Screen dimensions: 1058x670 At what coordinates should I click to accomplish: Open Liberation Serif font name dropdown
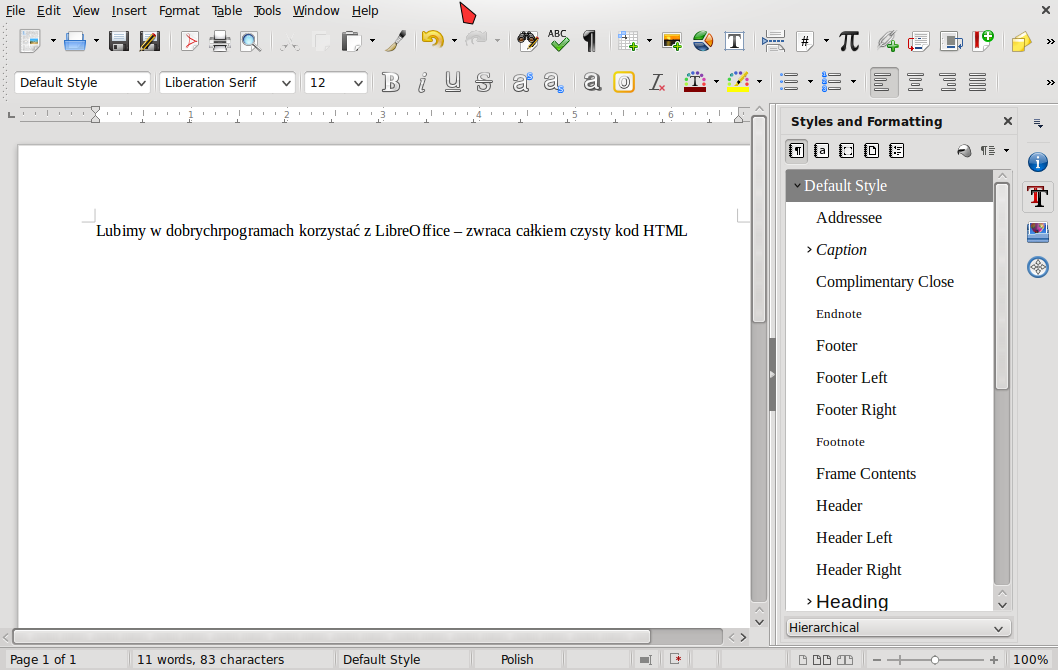click(x=286, y=83)
